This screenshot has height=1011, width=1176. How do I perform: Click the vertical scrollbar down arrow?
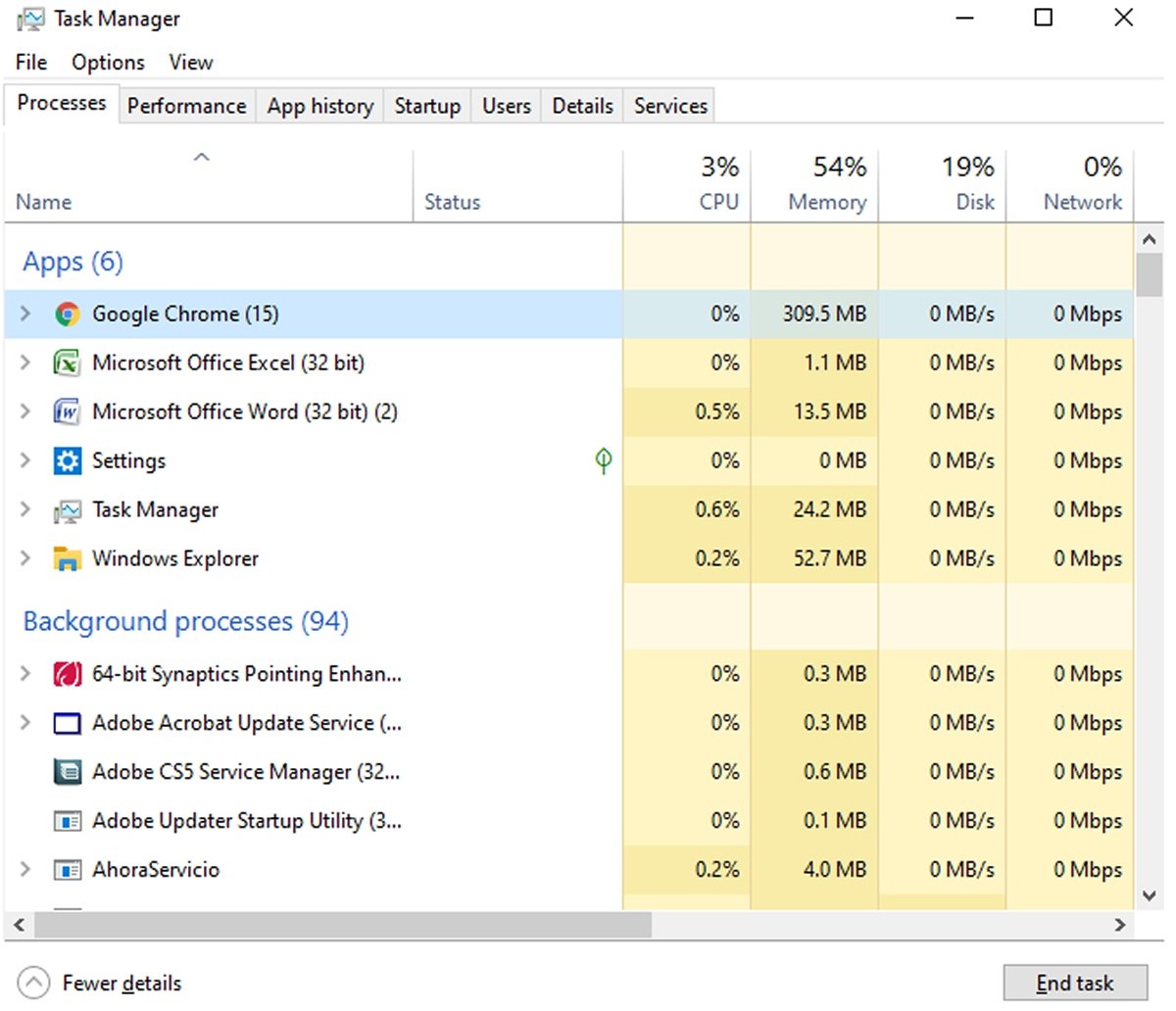1150,895
